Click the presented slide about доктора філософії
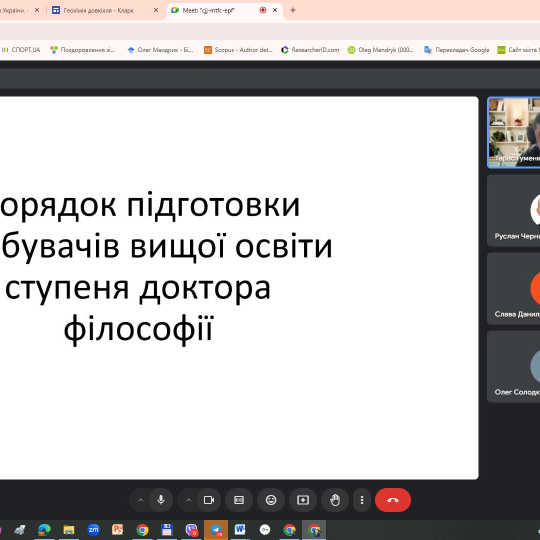Viewport: 540px width, 540px height. (239, 288)
